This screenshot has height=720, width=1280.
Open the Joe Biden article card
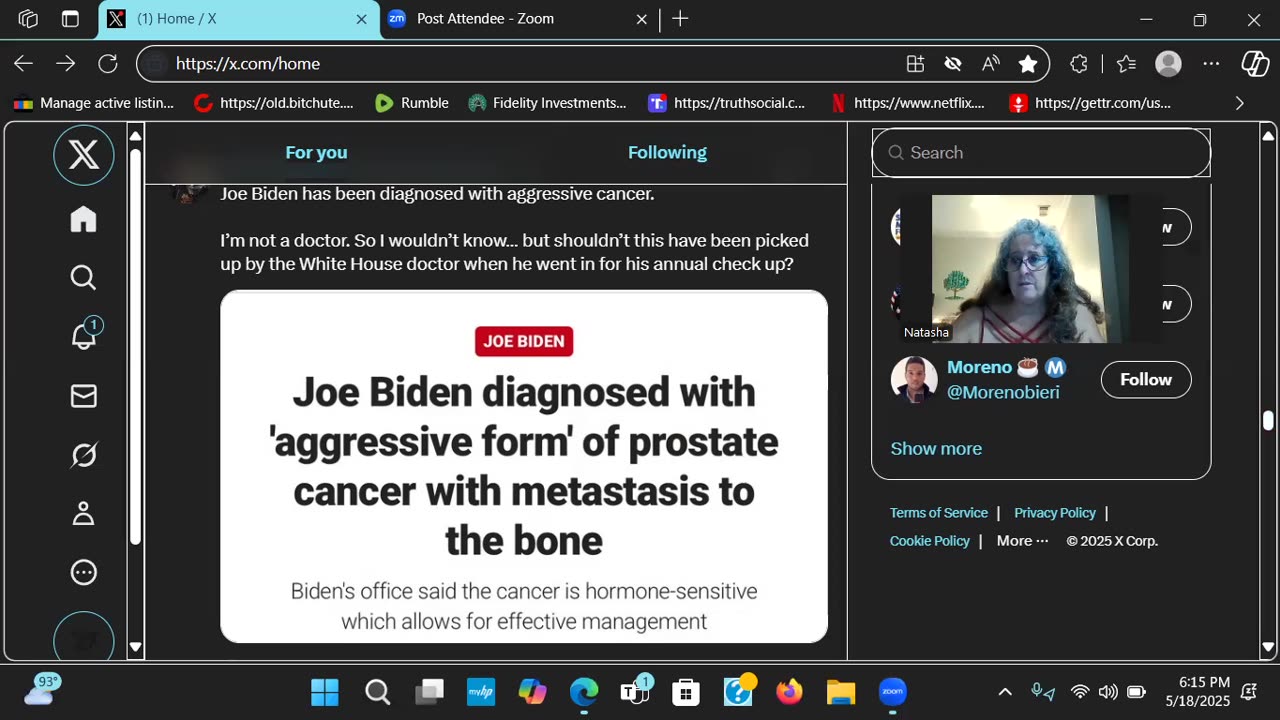pos(524,467)
